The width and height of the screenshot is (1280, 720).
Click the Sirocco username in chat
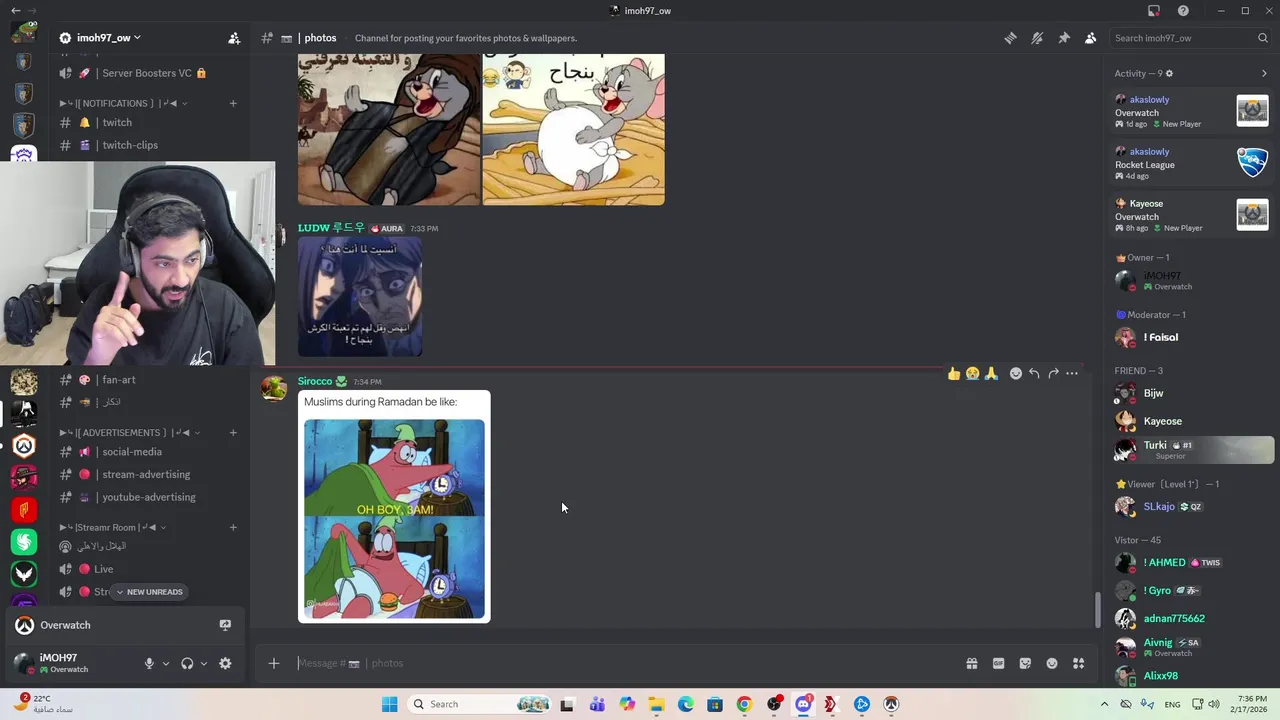click(x=314, y=381)
